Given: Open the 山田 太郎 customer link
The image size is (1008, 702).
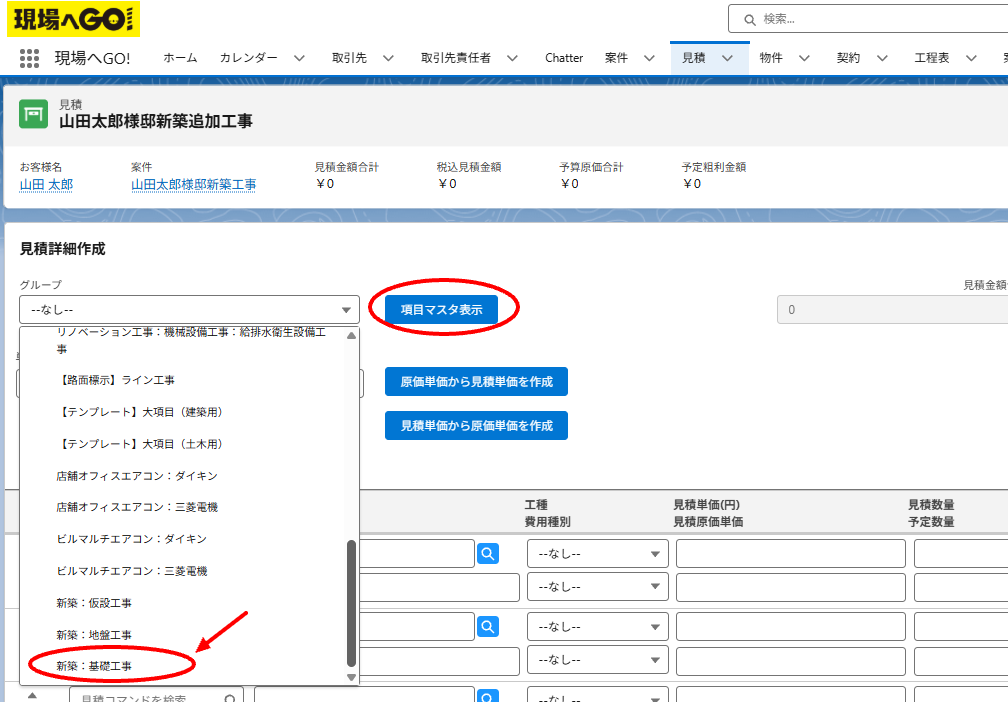Looking at the screenshot, I should (46, 184).
